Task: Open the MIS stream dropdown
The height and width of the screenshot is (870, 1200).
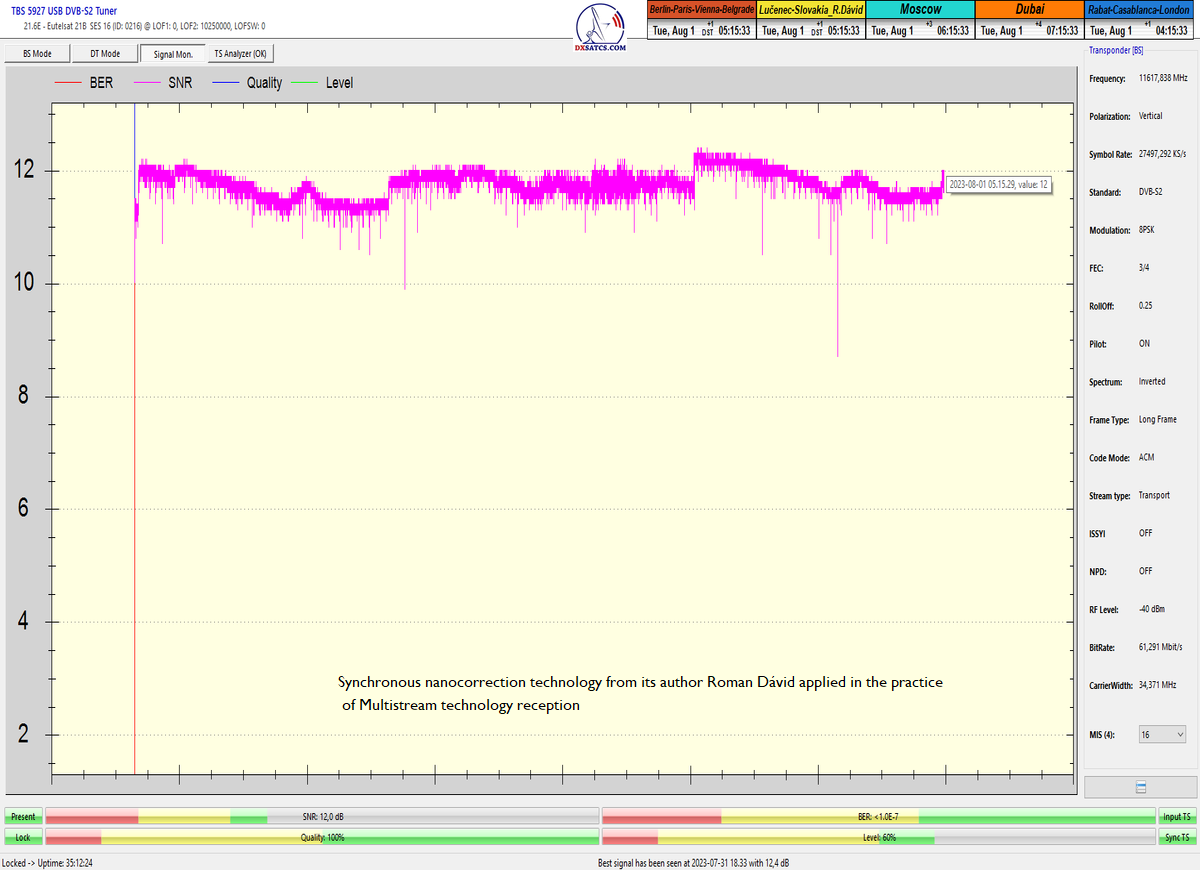Action: pos(1162,735)
